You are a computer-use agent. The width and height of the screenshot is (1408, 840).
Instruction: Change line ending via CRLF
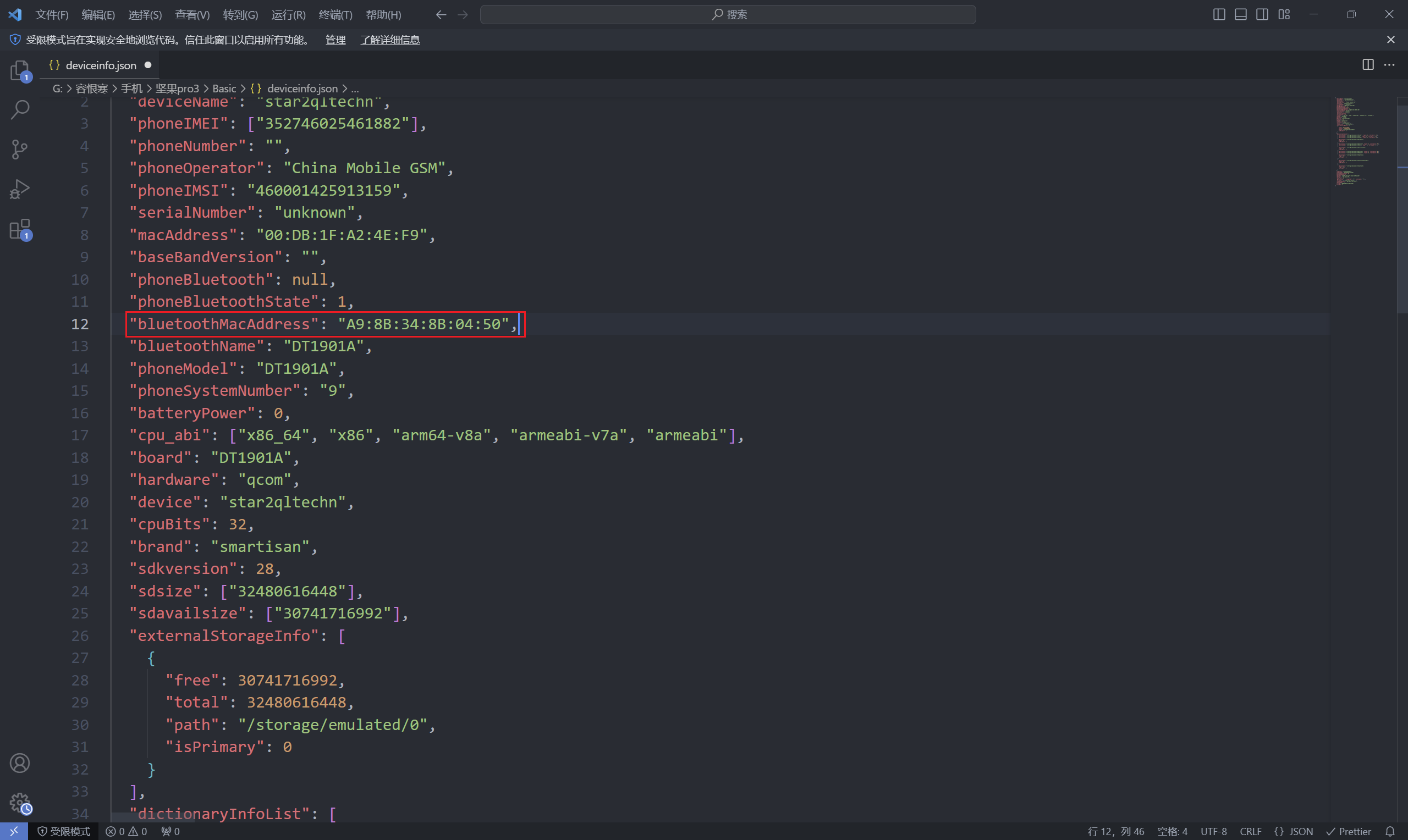1250,831
